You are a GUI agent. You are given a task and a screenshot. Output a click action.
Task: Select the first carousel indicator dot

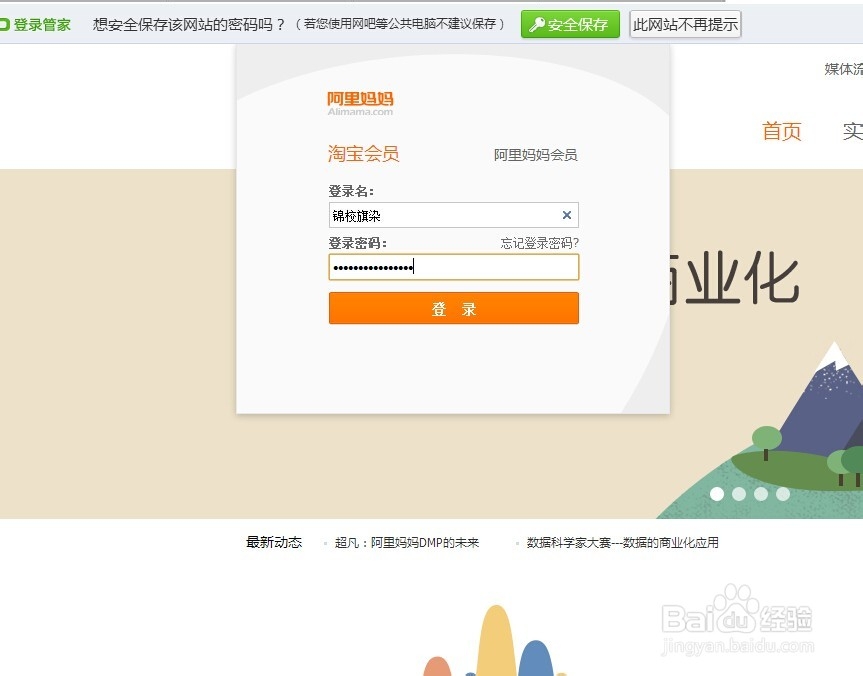[717, 494]
